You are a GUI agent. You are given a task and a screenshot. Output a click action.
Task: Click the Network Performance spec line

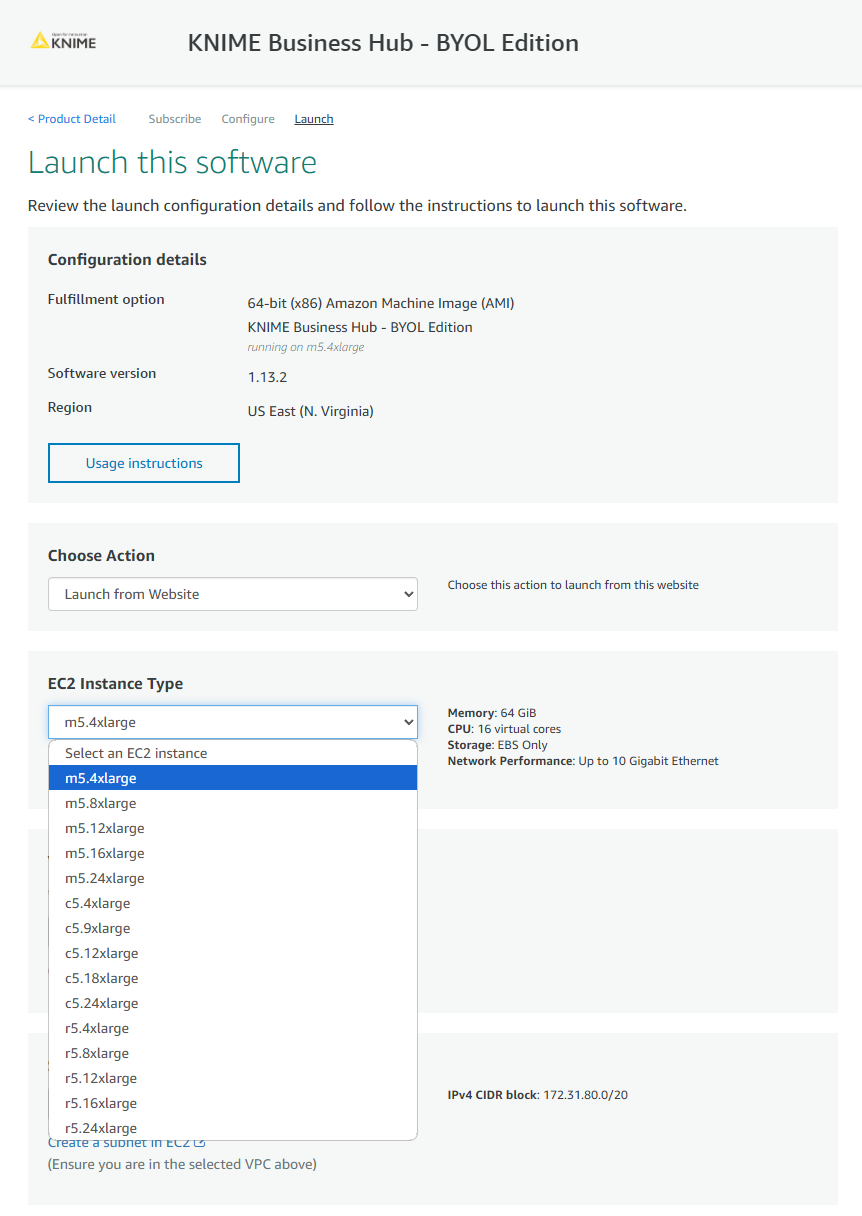pyautogui.click(x=583, y=761)
